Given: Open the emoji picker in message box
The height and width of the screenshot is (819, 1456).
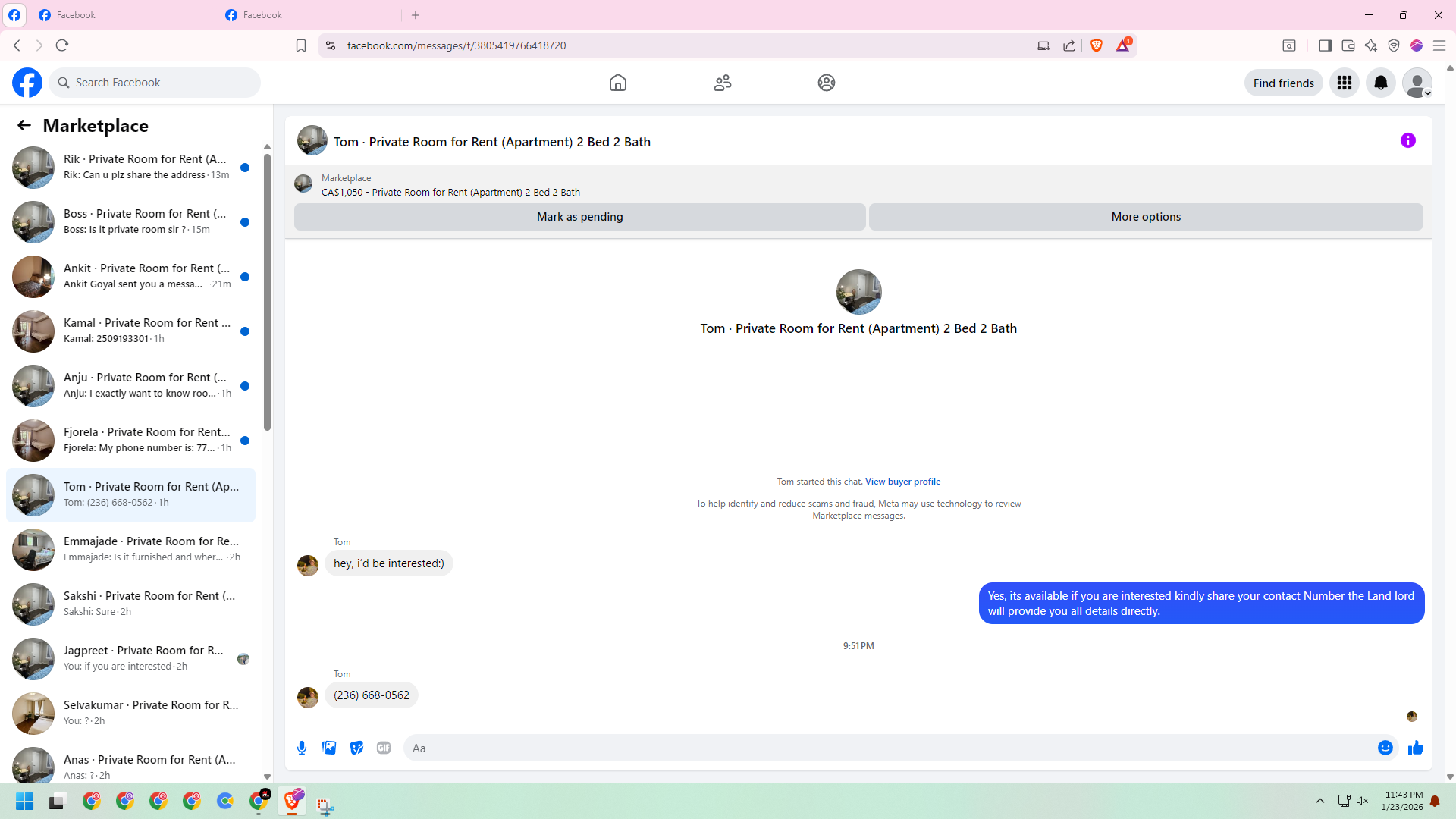Looking at the screenshot, I should tap(1385, 748).
